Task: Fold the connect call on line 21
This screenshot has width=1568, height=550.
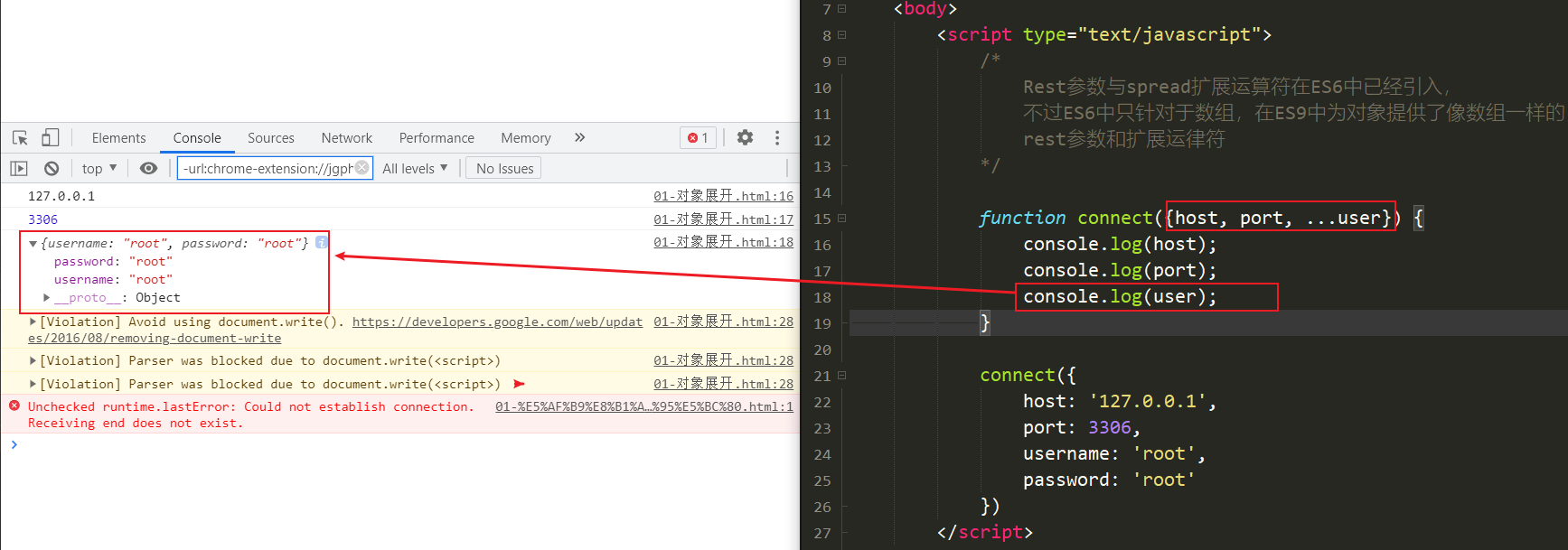Action: pyautogui.click(x=841, y=376)
